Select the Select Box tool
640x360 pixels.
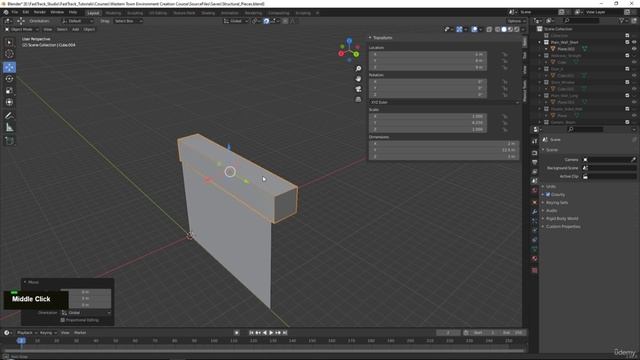coord(9,42)
